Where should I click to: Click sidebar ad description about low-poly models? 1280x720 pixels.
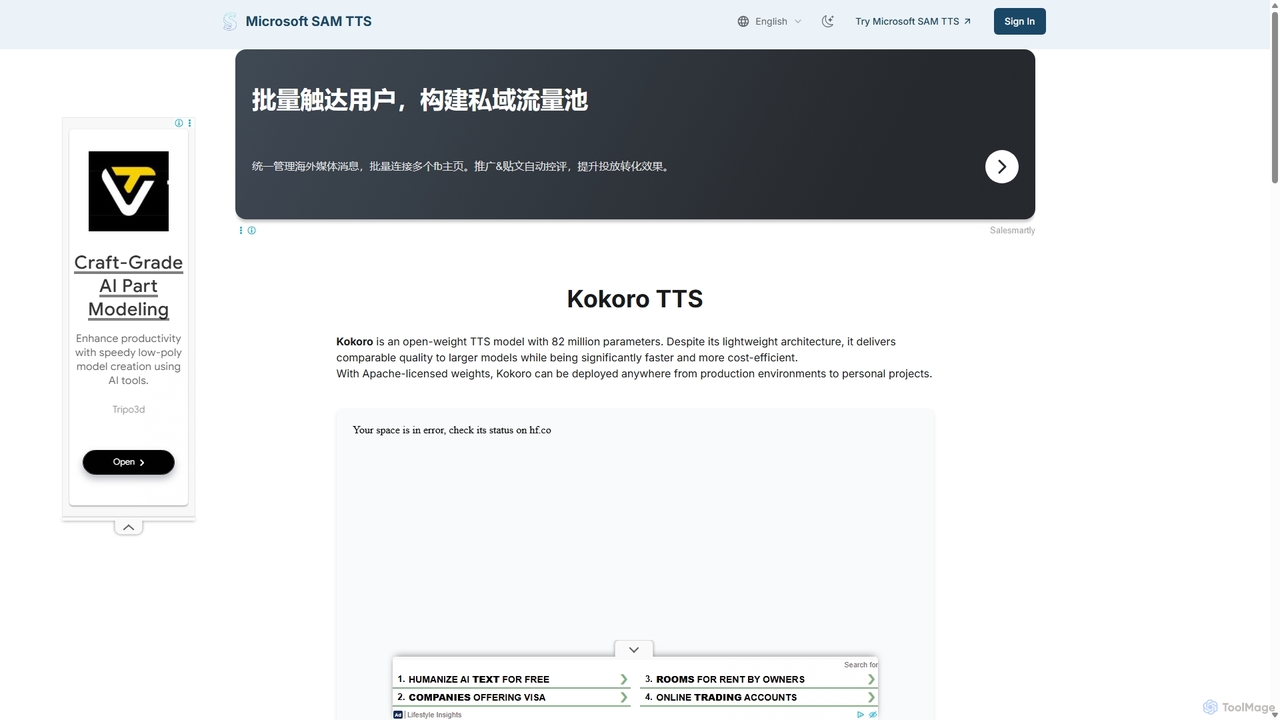[128, 359]
